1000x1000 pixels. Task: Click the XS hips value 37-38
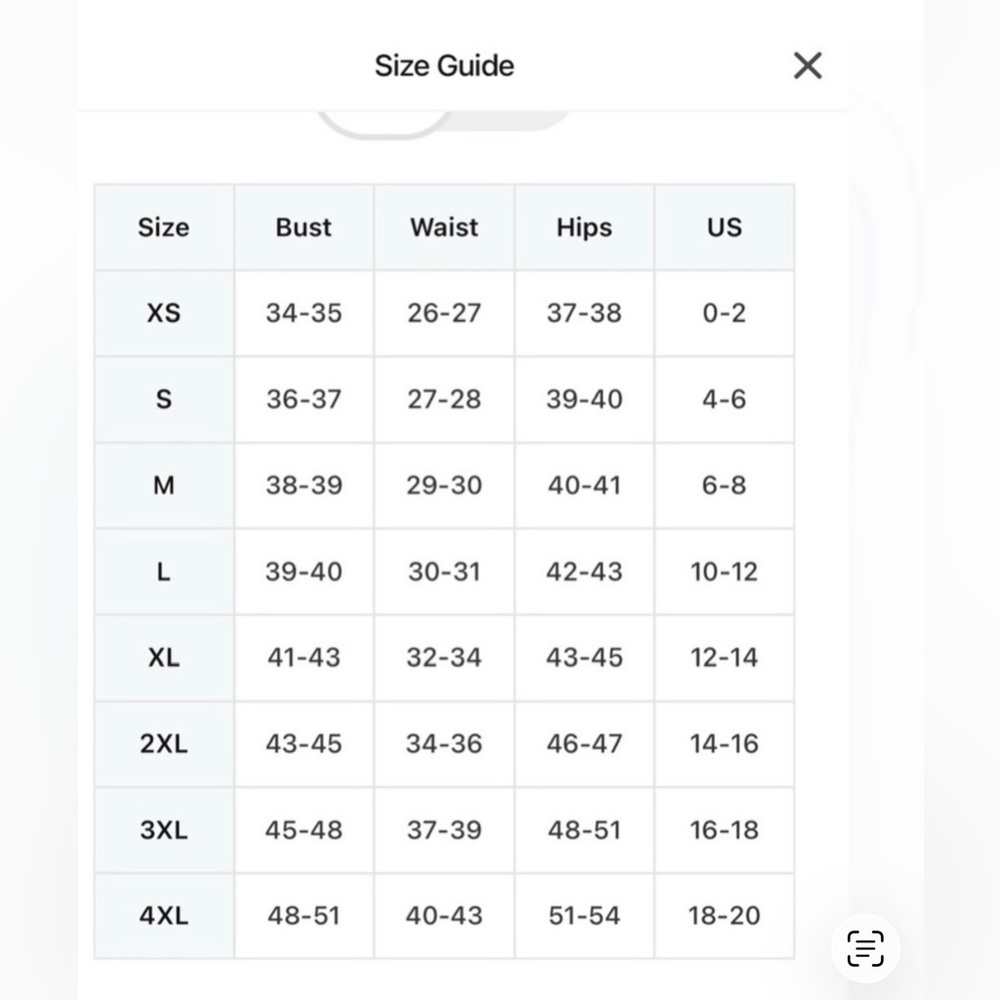click(584, 313)
